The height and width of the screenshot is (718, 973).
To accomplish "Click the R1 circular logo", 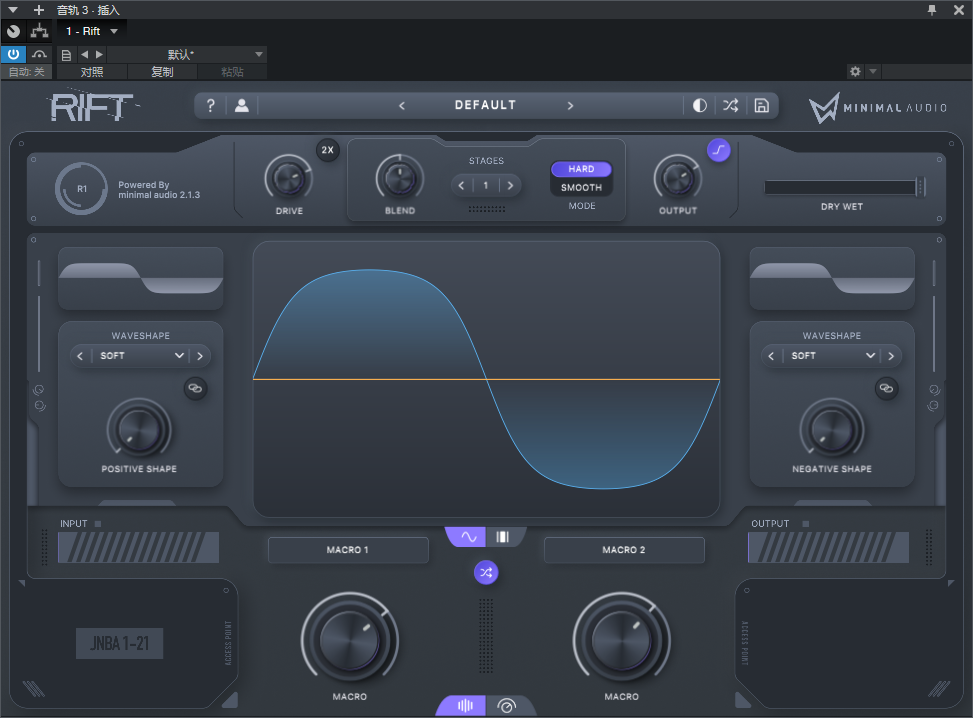I will tap(81, 189).
